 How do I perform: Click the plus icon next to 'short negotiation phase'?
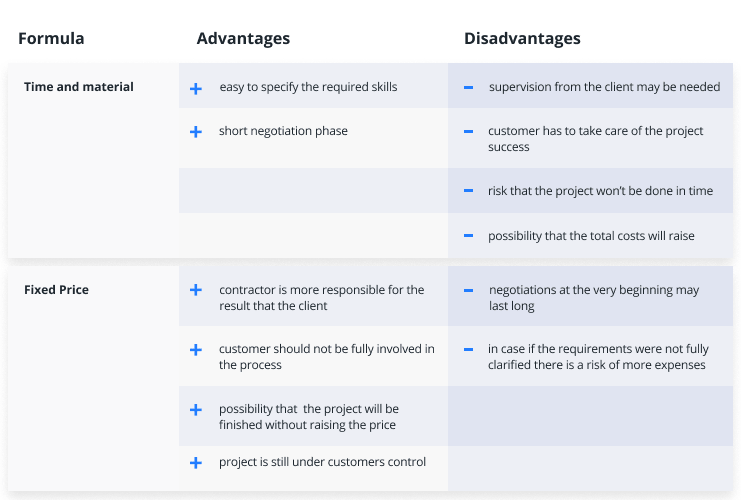tap(196, 132)
